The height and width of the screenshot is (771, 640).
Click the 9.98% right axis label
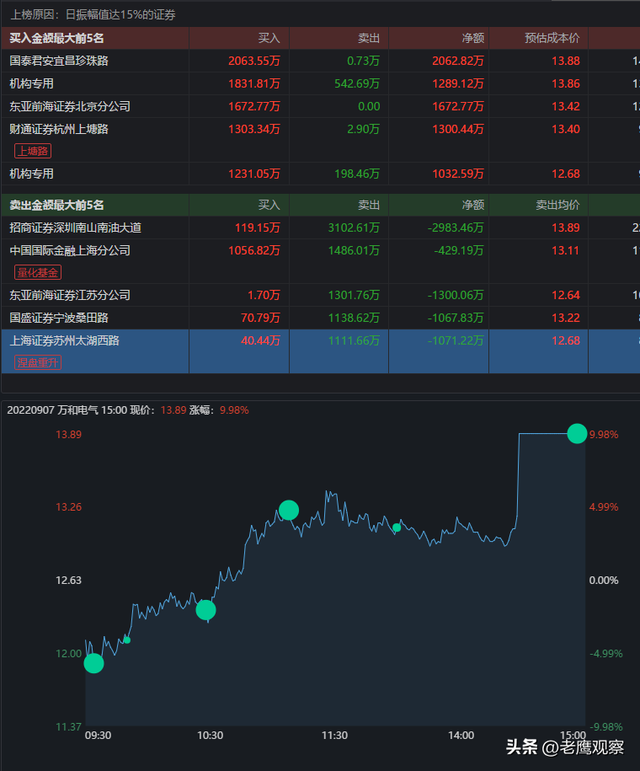604,435
